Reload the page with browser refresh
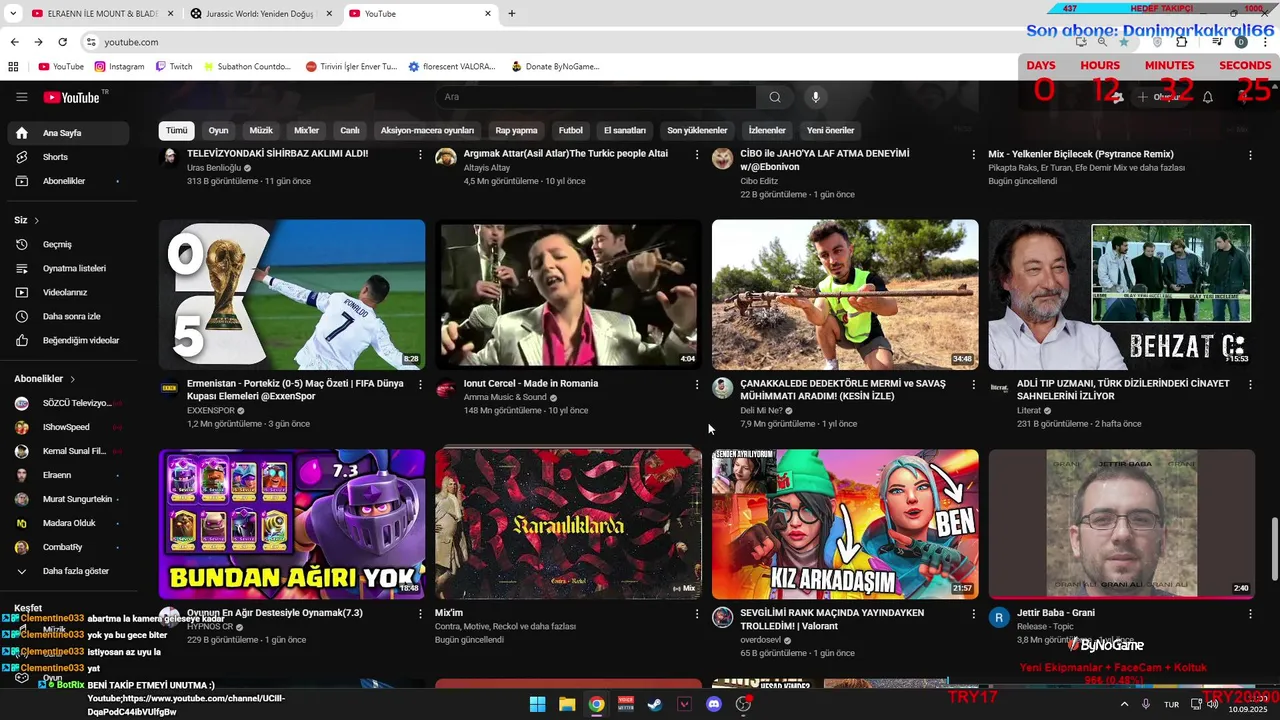Screen dimensions: 1280x720 [x=62, y=42]
